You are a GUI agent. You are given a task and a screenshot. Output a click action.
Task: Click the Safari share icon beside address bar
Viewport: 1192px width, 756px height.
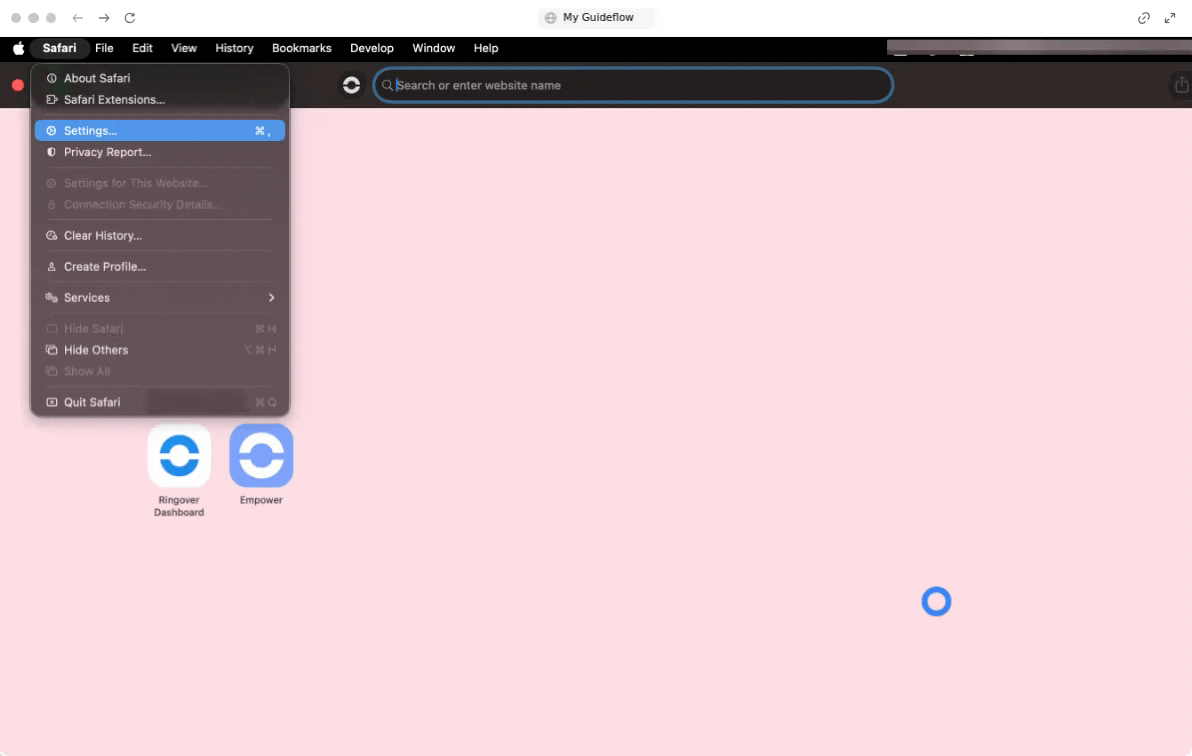point(1181,86)
